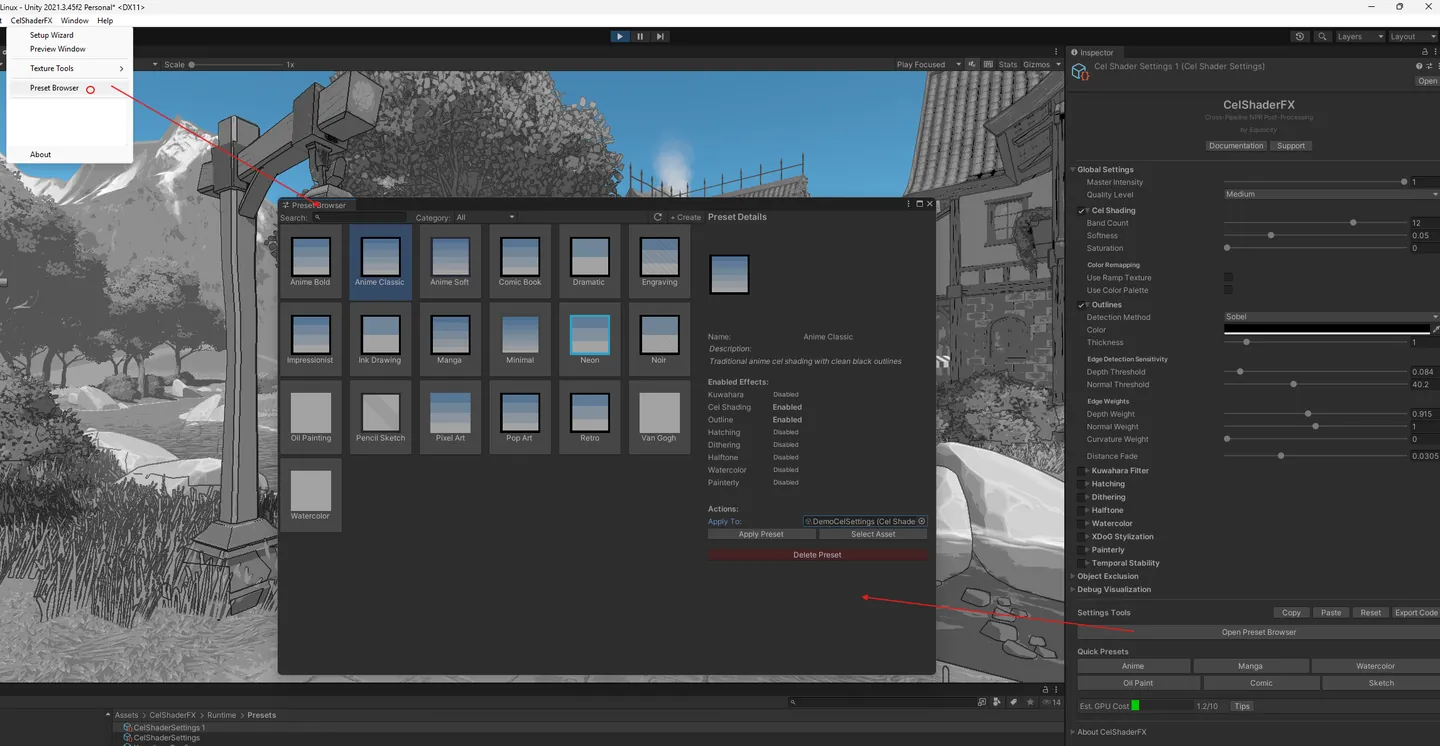
Task: Select Preset Browser menu entry
Action: [x=69, y=88]
